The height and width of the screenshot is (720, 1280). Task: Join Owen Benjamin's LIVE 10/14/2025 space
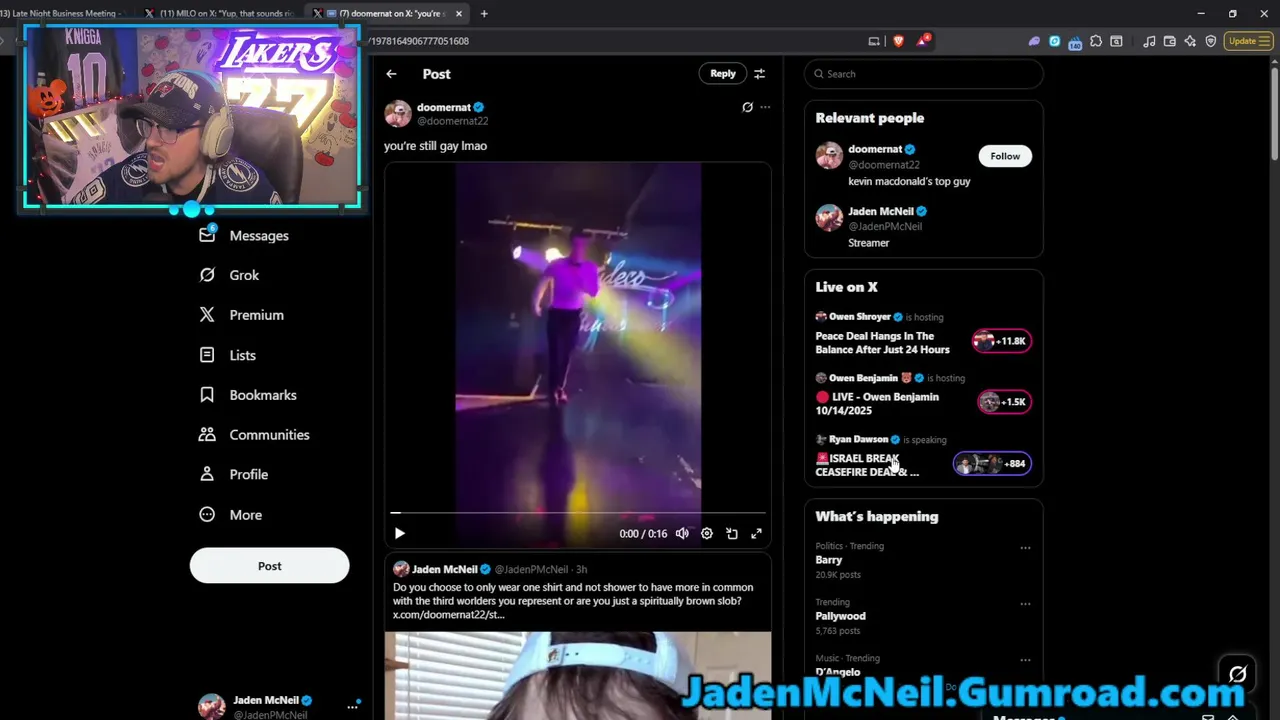pyautogui.click(x=877, y=404)
